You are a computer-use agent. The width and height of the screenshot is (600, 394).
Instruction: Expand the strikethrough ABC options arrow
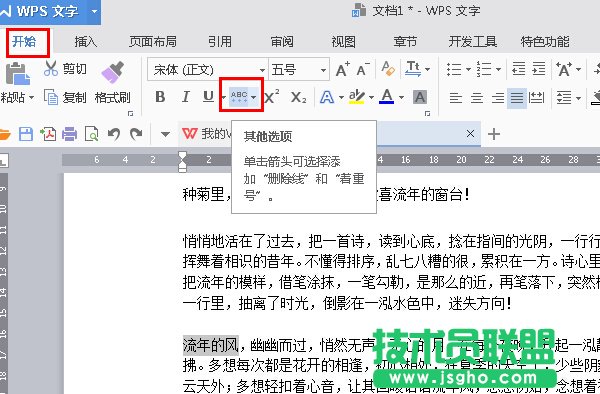point(254,97)
